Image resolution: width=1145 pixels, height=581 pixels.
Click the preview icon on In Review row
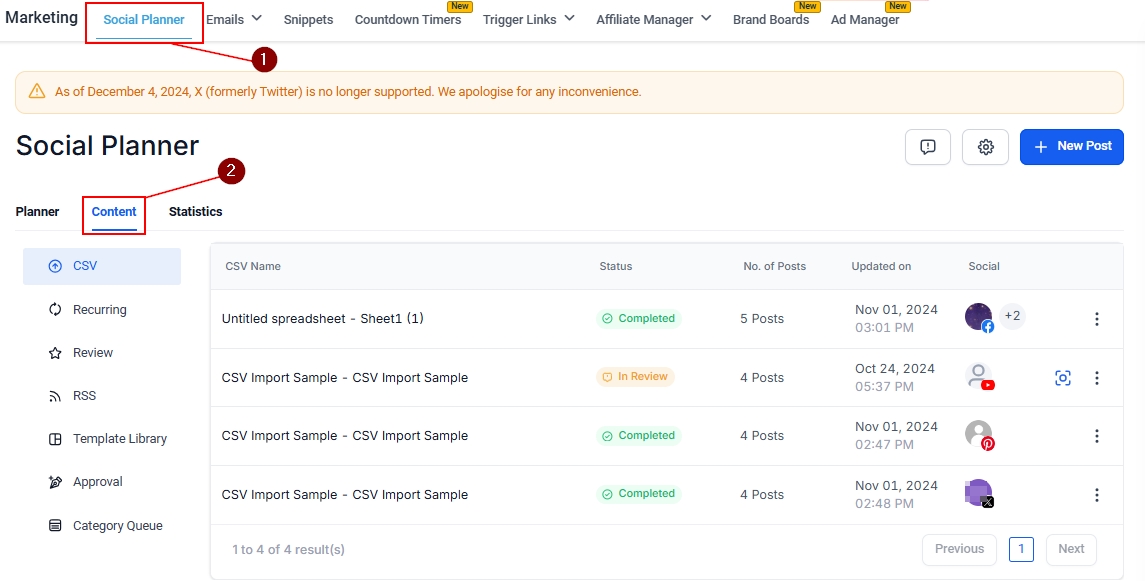(x=1062, y=378)
